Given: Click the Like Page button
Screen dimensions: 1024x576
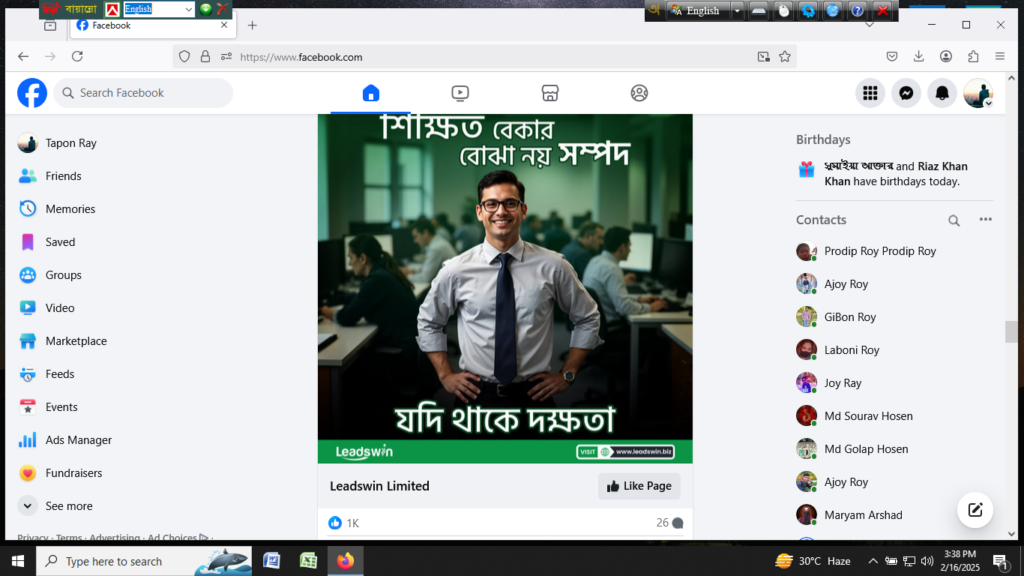Looking at the screenshot, I should 638,486.
